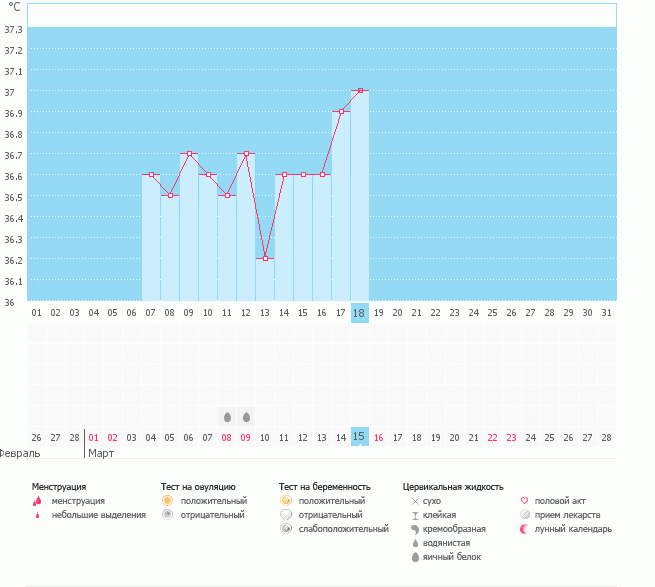This screenshot has width=655, height=587.
Task: Click date 26 under February
Action: point(36,438)
